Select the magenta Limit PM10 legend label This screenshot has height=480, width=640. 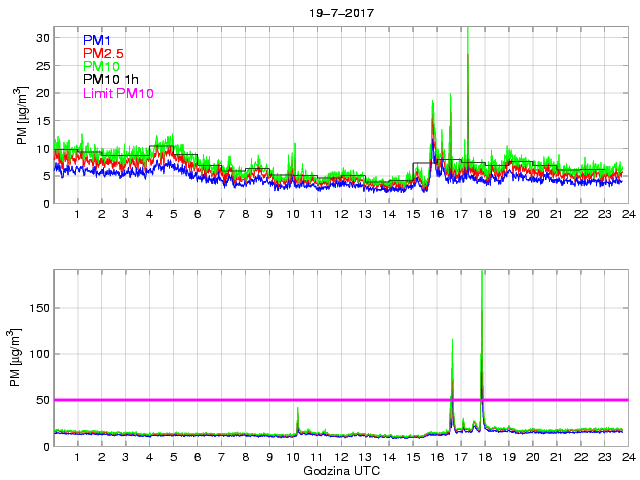tap(118, 93)
